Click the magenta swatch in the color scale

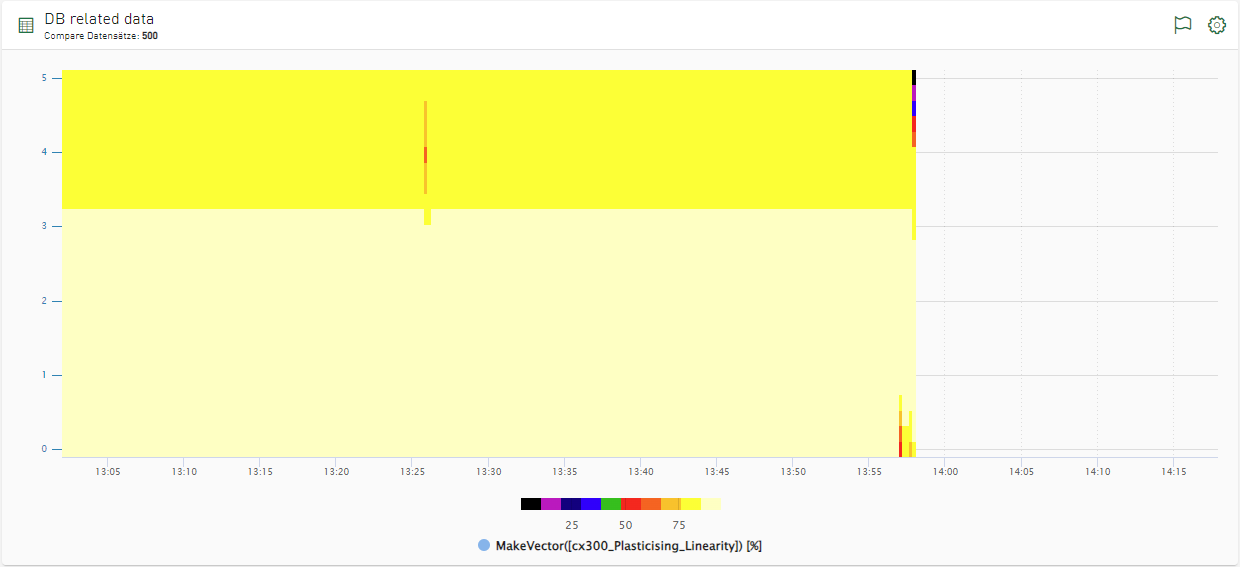551,504
